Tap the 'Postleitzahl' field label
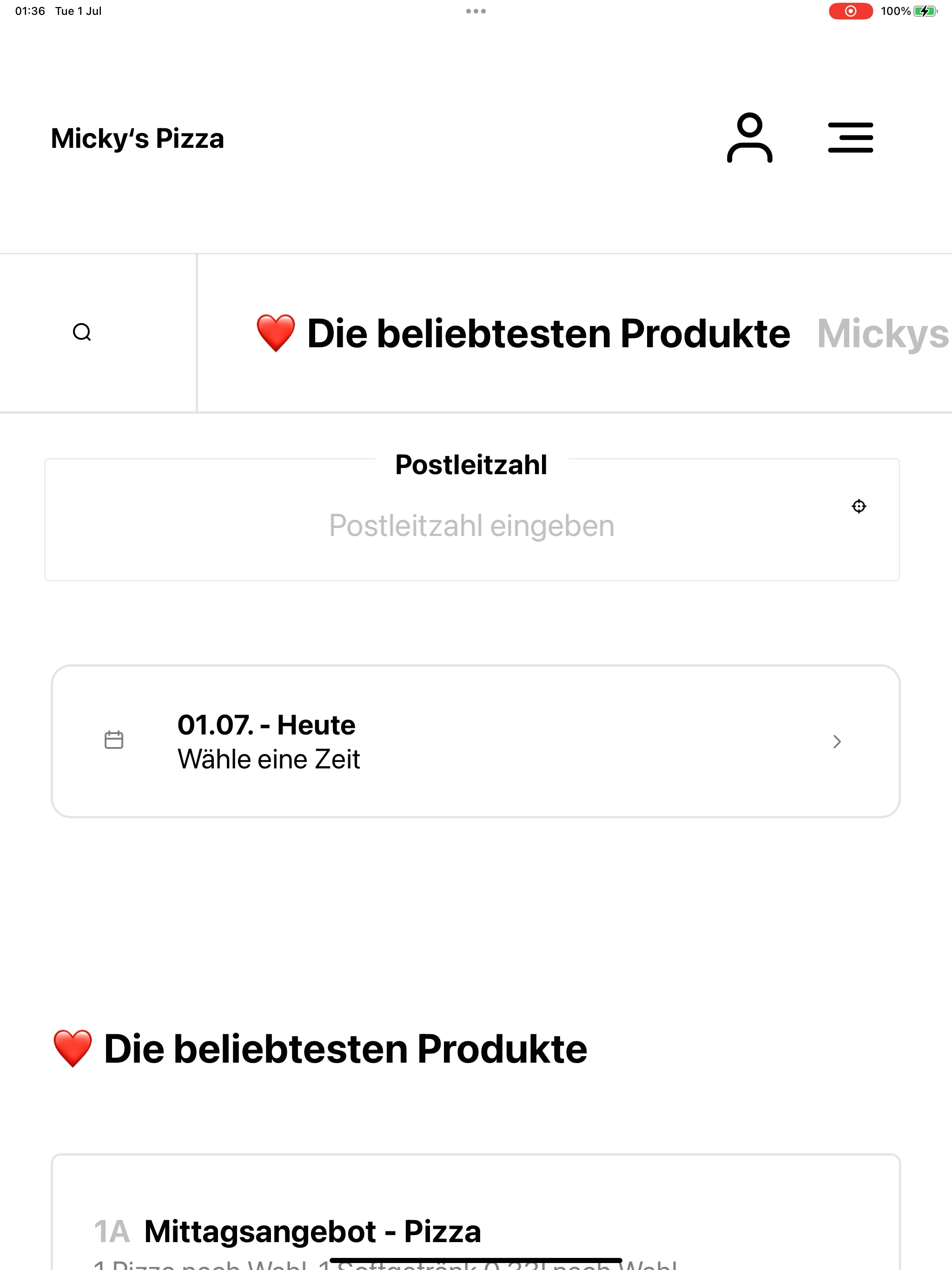The height and width of the screenshot is (1270, 952). point(471,465)
